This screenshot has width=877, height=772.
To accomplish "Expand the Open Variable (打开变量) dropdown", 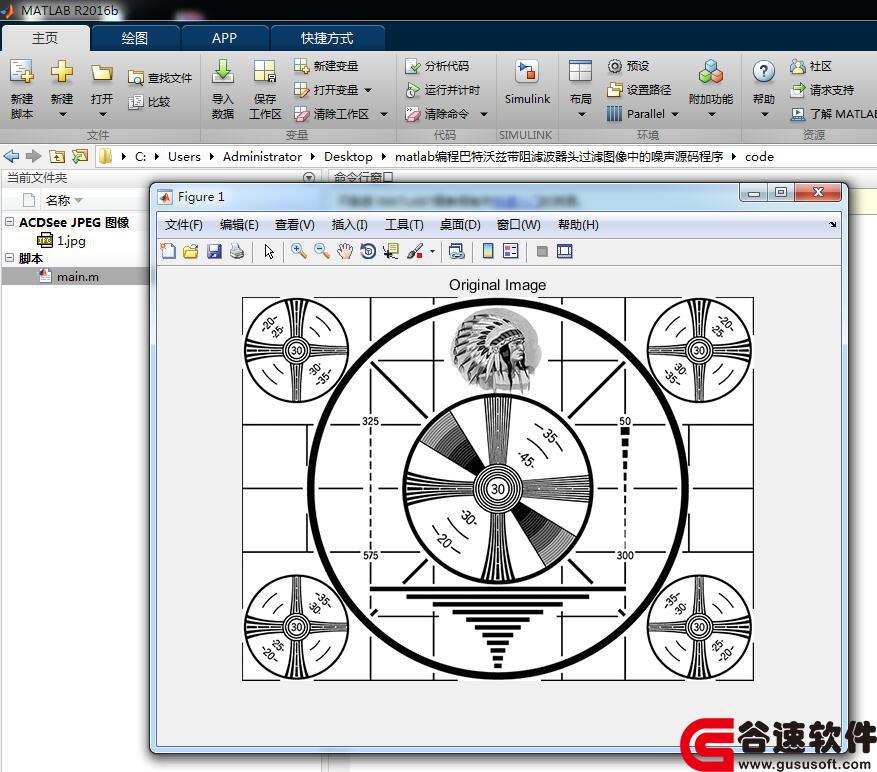I will point(368,90).
